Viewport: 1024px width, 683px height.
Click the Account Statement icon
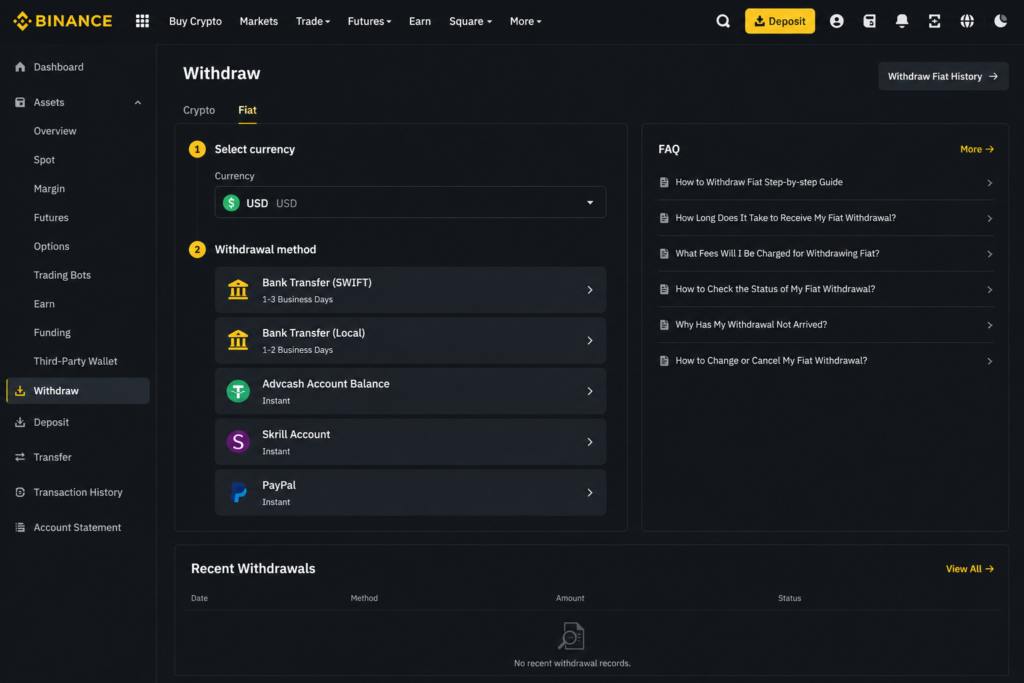click(20, 527)
